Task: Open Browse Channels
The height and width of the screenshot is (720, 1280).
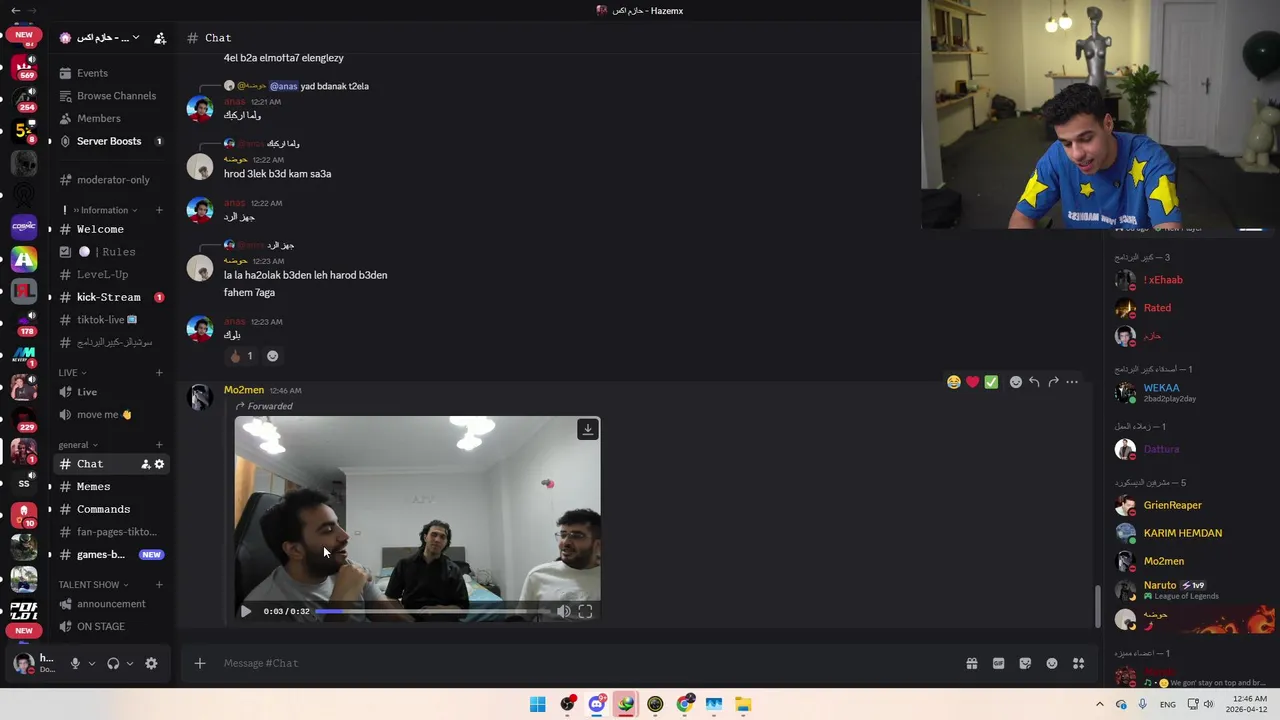Action: (111, 96)
